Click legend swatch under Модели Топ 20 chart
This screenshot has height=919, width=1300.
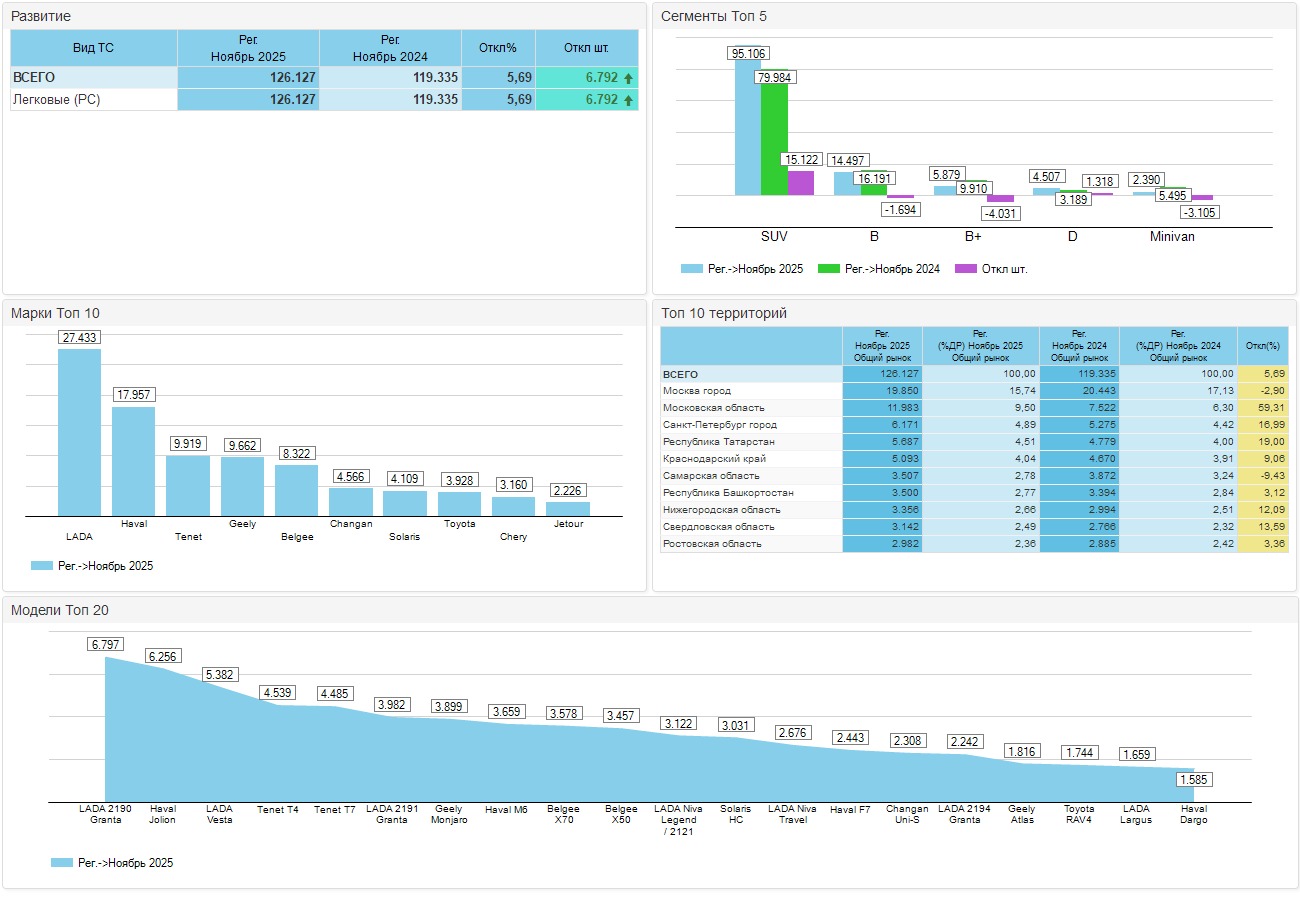click(61, 863)
